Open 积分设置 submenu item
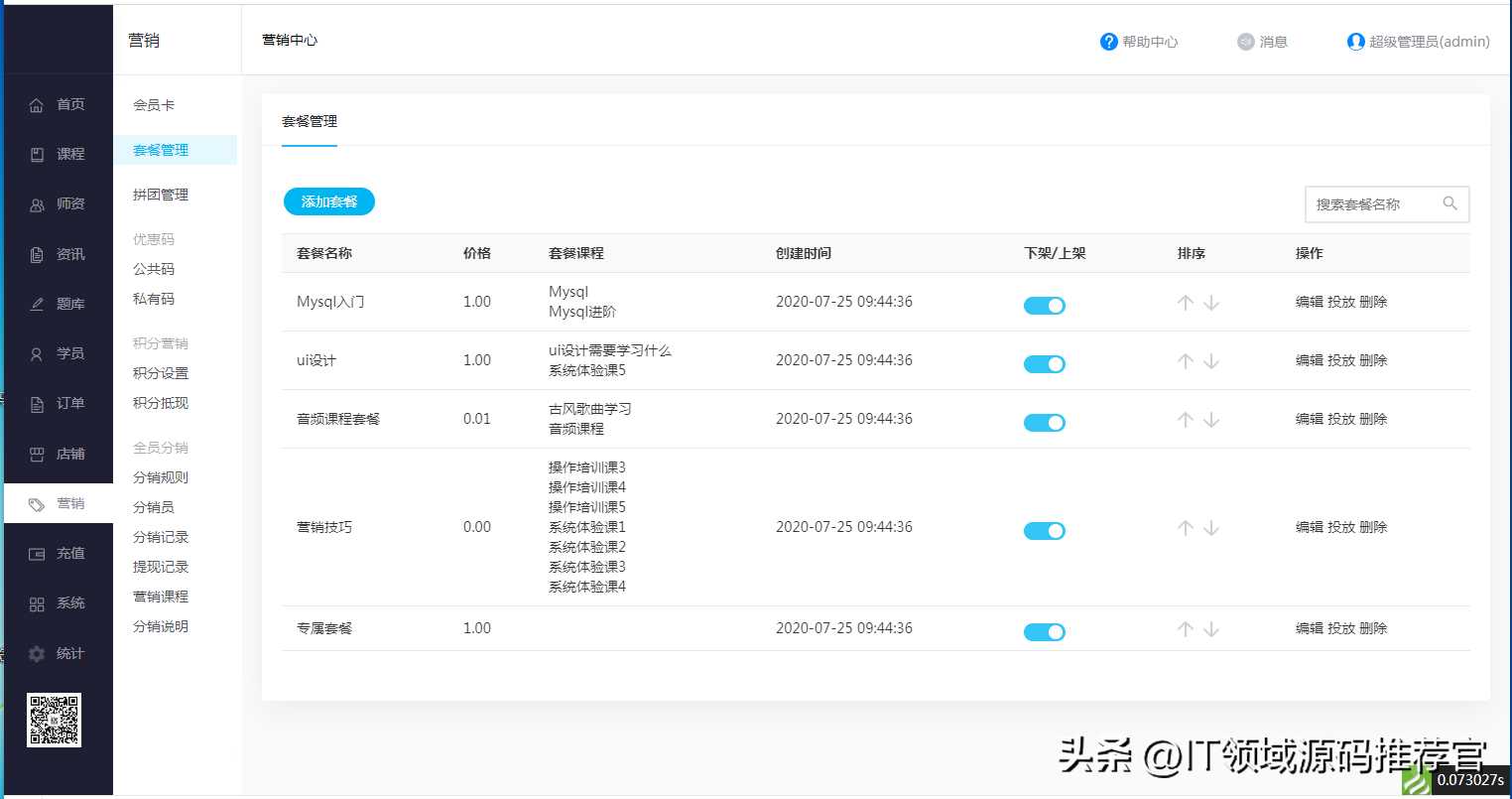1512x799 pixels. point(161,373)
